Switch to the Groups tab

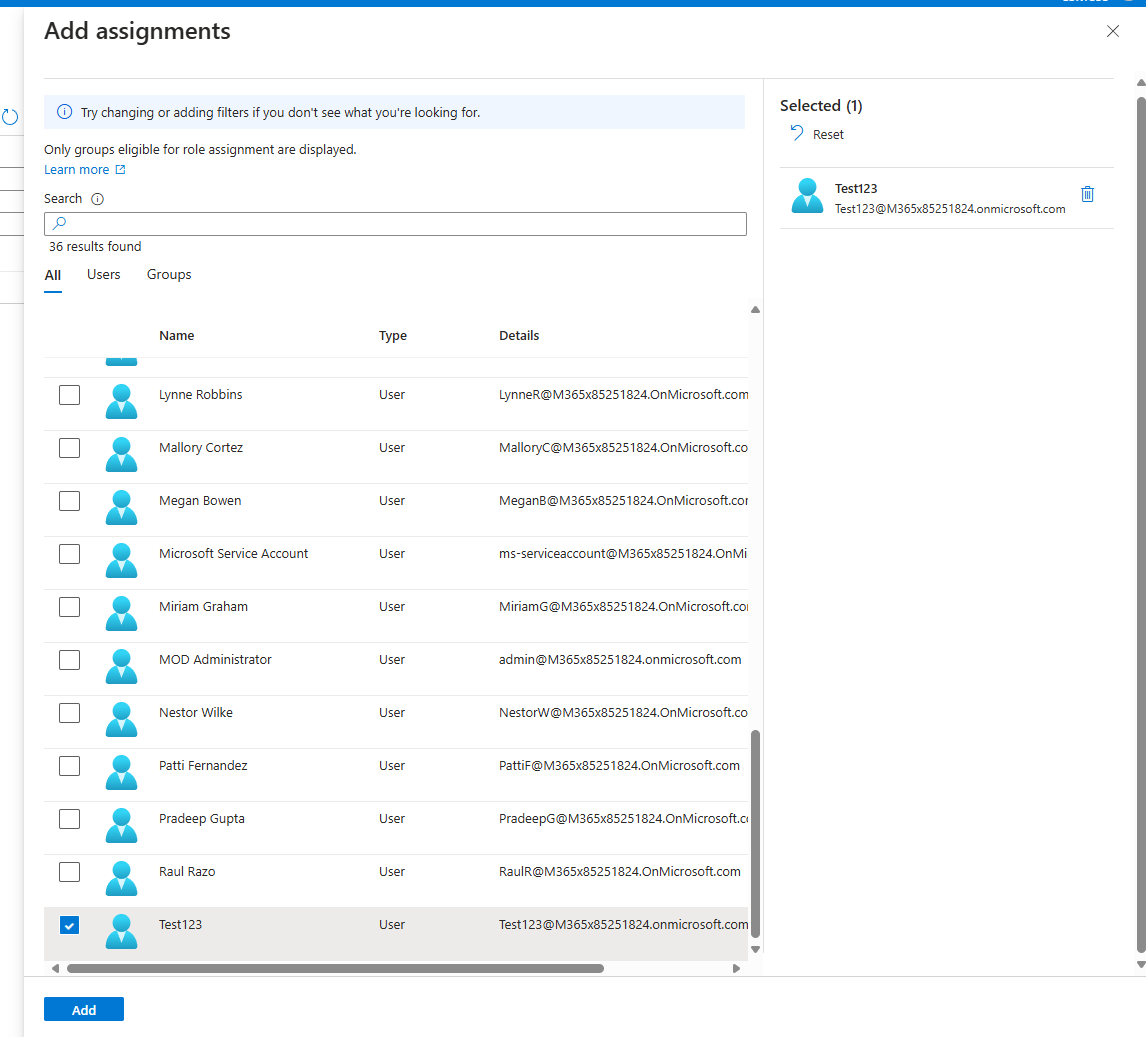point(169,275)
